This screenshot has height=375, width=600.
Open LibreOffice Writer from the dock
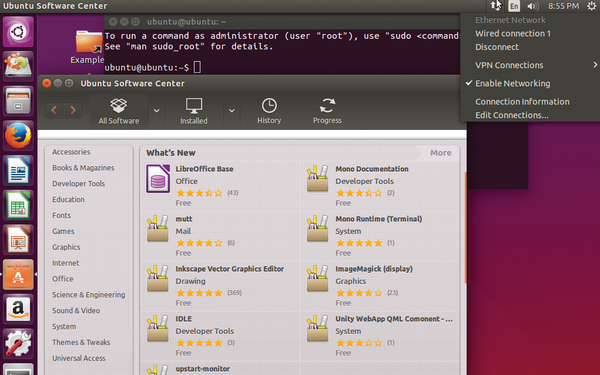[x=18, y=170]
